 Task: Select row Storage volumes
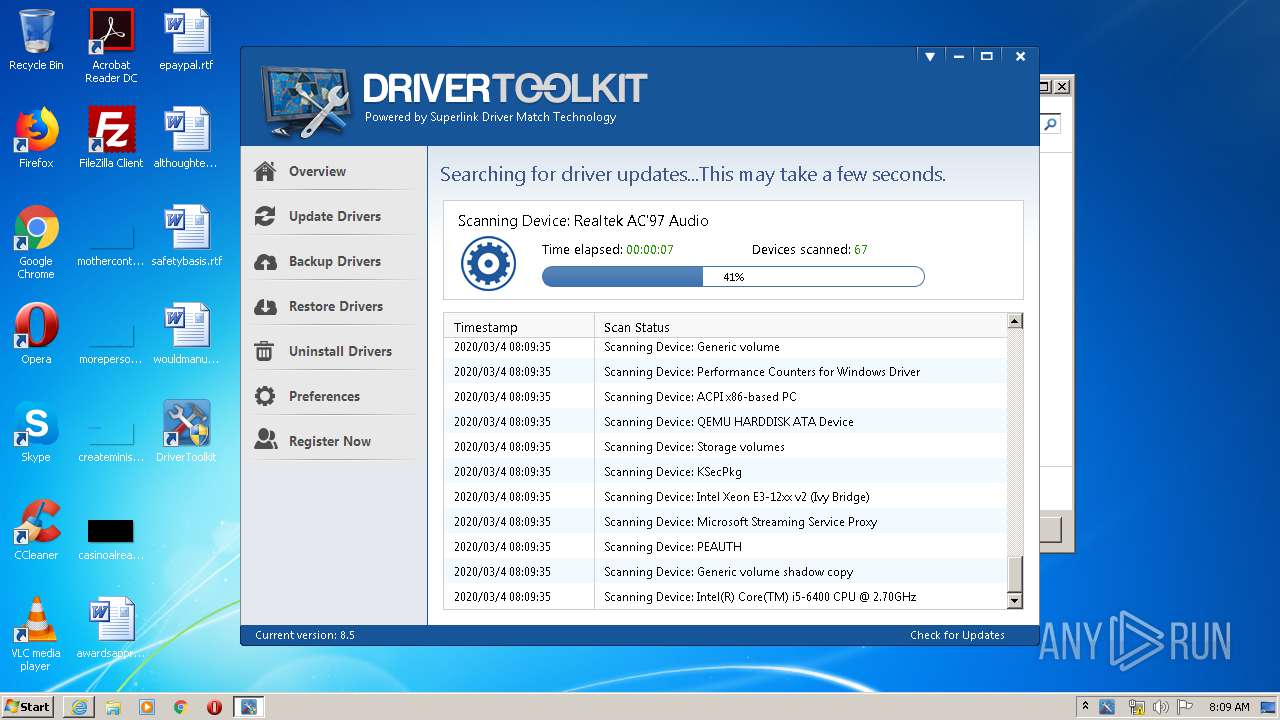coord(726,447)
